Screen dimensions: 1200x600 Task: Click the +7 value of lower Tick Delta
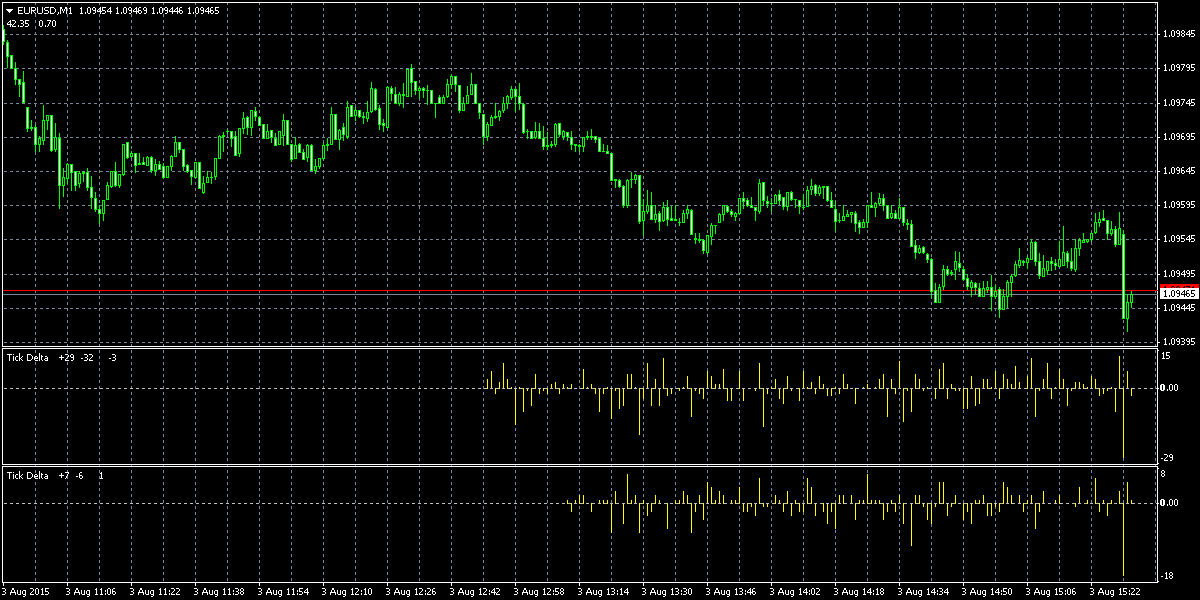(x=64, y=476)
